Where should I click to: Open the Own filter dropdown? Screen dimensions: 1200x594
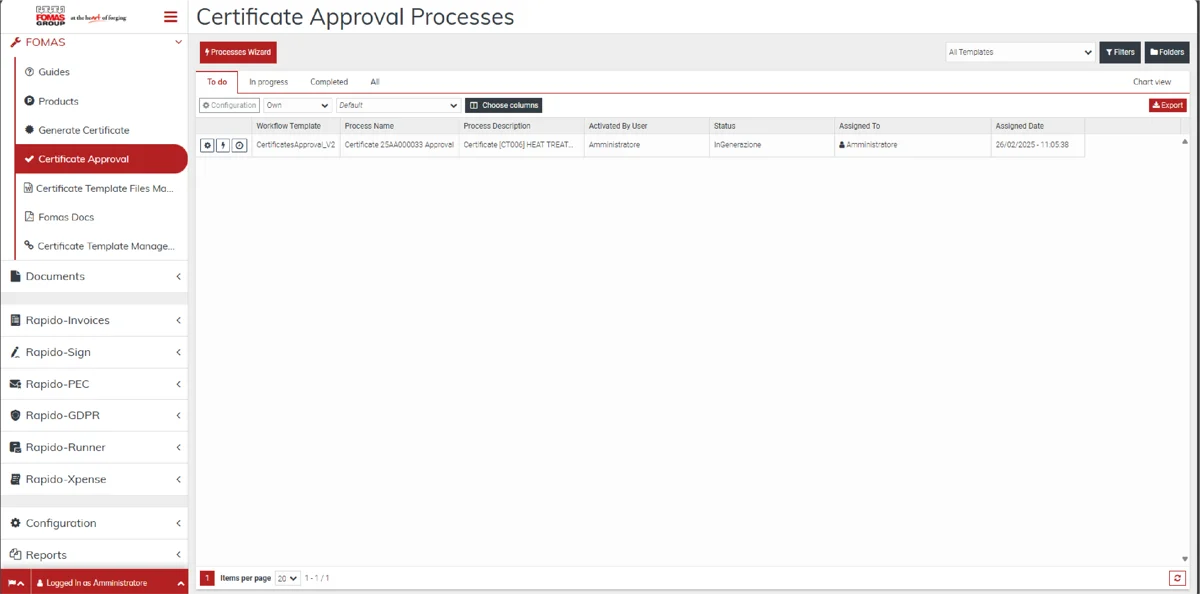(x=297, y=105)
